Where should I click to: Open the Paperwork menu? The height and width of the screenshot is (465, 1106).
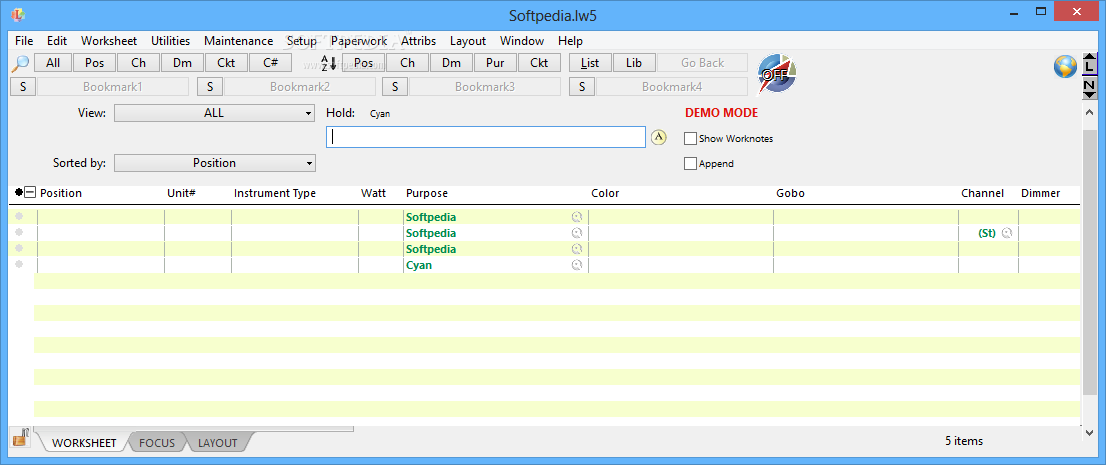tap(359, 41)
